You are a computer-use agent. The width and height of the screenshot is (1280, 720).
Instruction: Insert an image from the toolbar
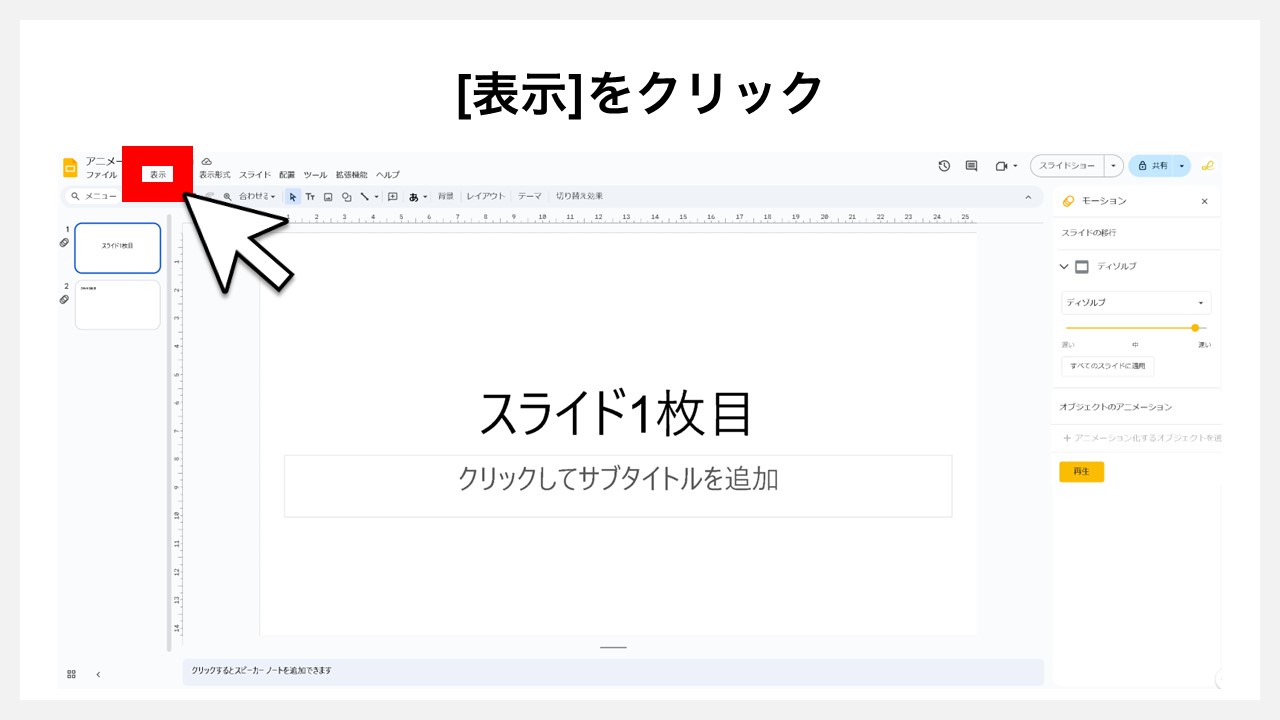tap(327, 196)
